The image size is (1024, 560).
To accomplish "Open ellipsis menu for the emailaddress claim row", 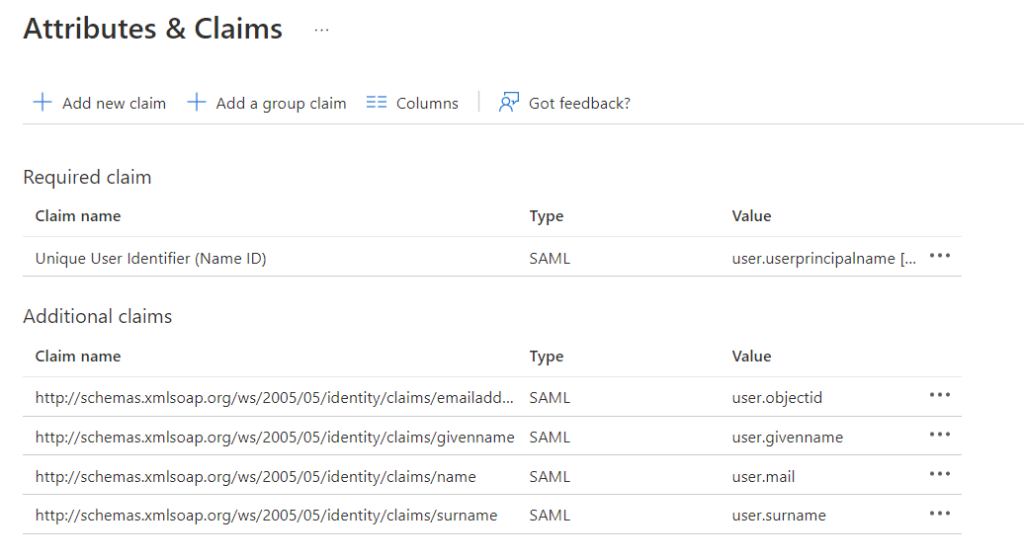I will [939, 395].
